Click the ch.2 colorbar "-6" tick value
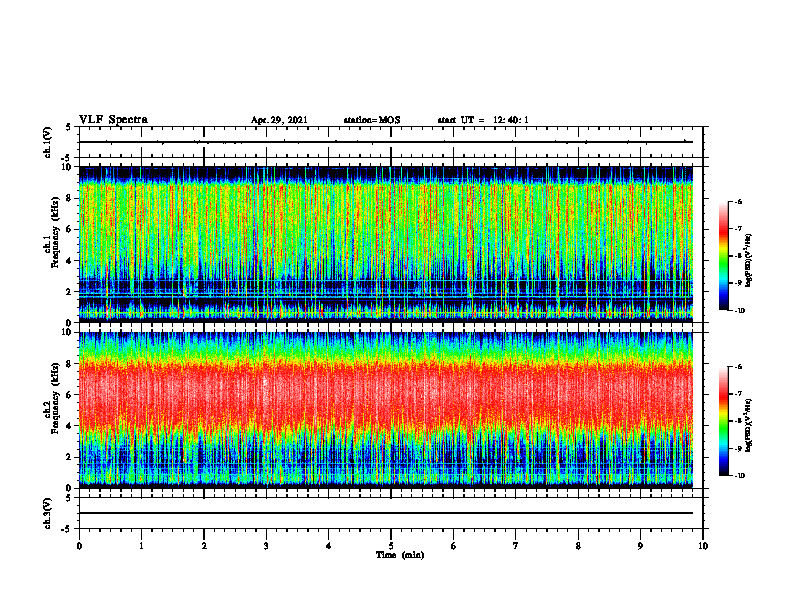The height and width of the screenshot is (612, 792). click(738, 367)
